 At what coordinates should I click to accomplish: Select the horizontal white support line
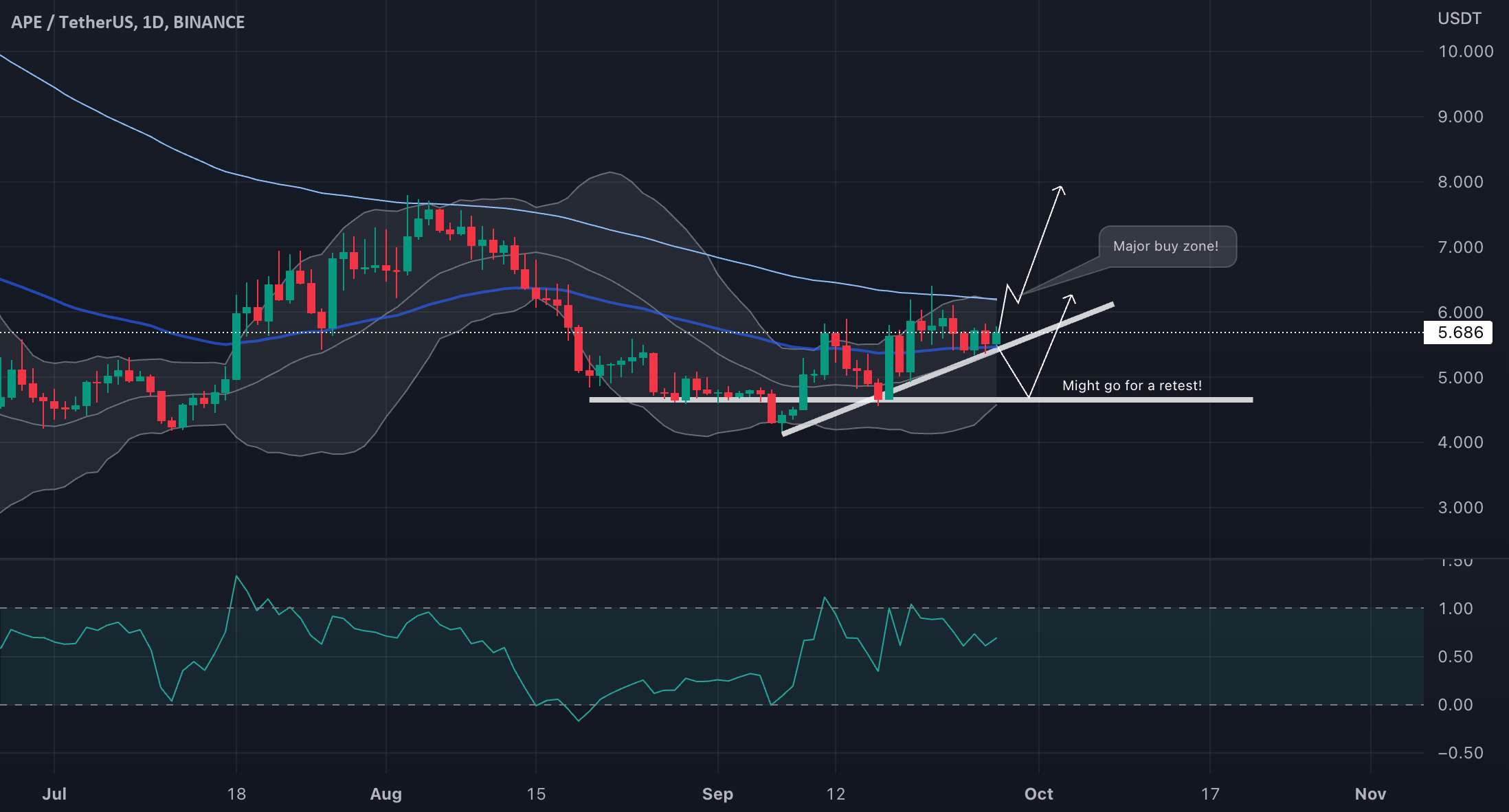coord(921,400)
